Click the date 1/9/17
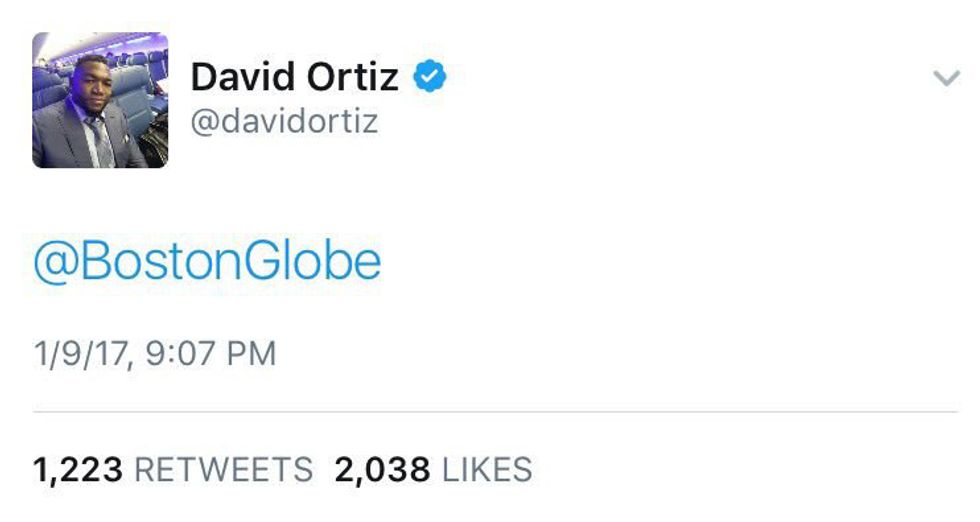980x522 pixels. 79,354
